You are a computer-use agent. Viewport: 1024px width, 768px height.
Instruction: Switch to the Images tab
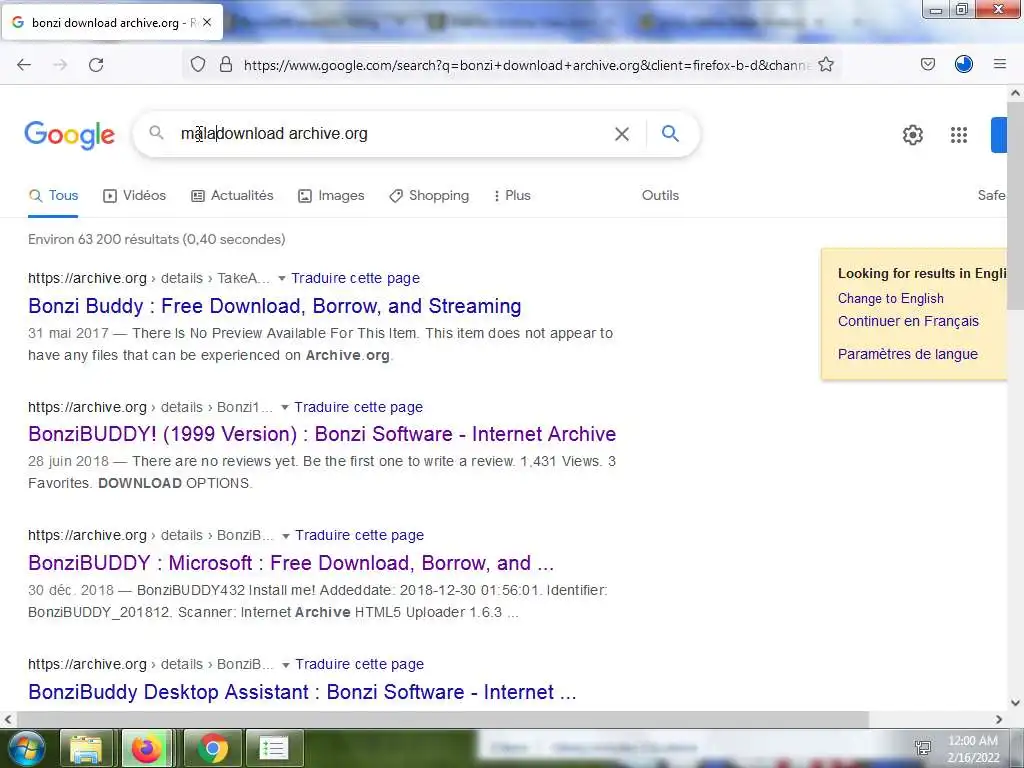(x=331, y=195)
